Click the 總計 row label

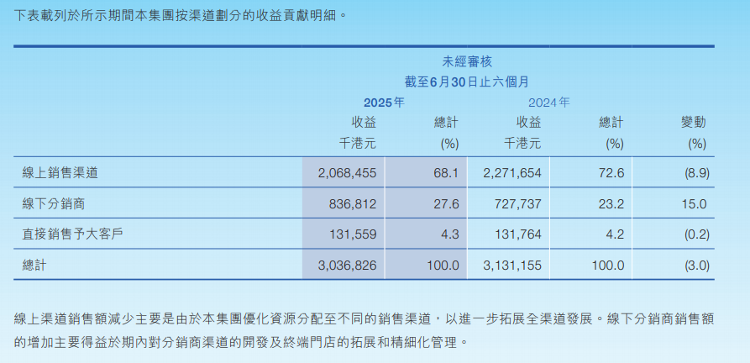click(34, 265)
